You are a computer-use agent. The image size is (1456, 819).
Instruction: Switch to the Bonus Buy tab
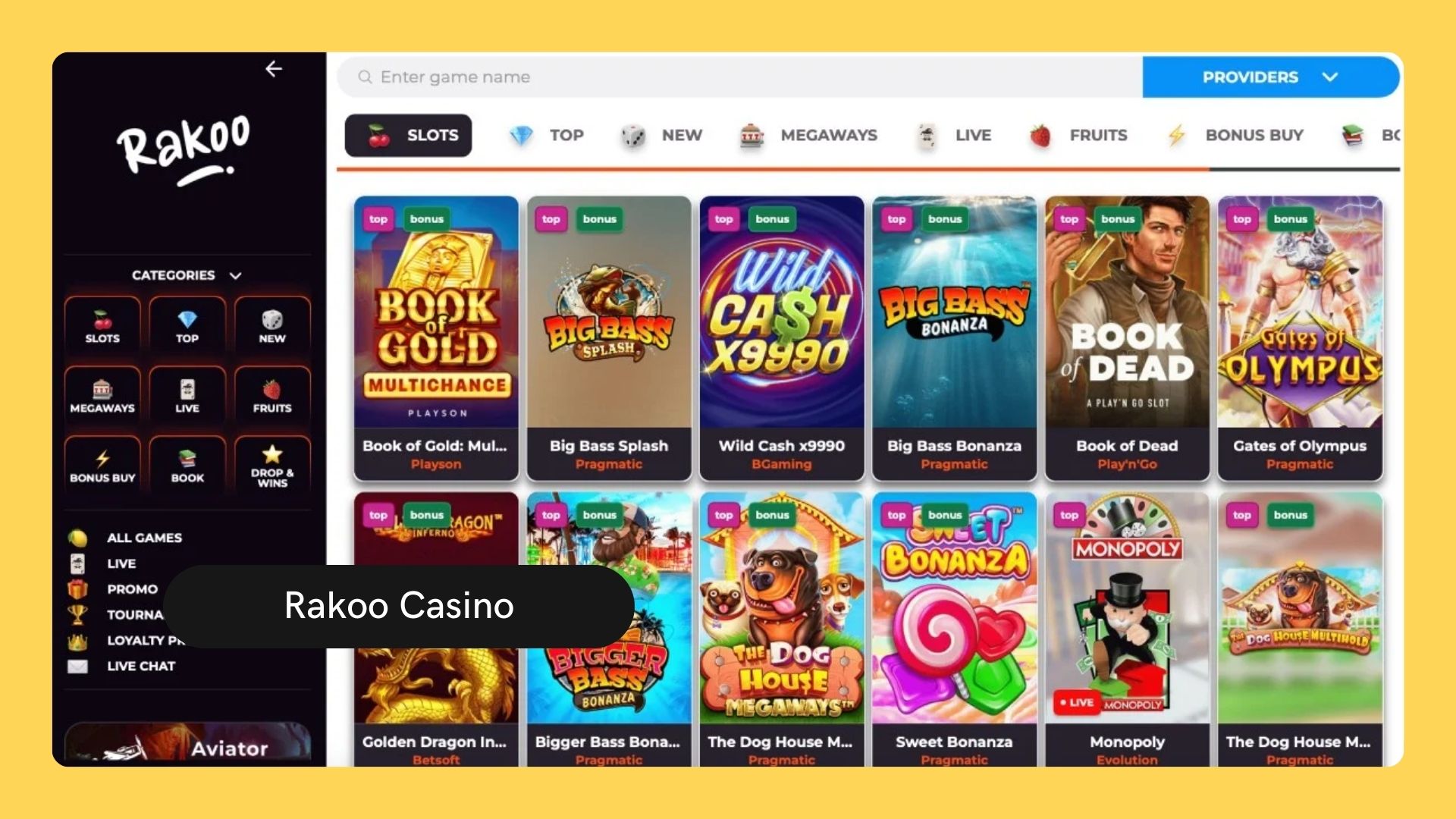pyautogui.click(x=1235, y=135)
